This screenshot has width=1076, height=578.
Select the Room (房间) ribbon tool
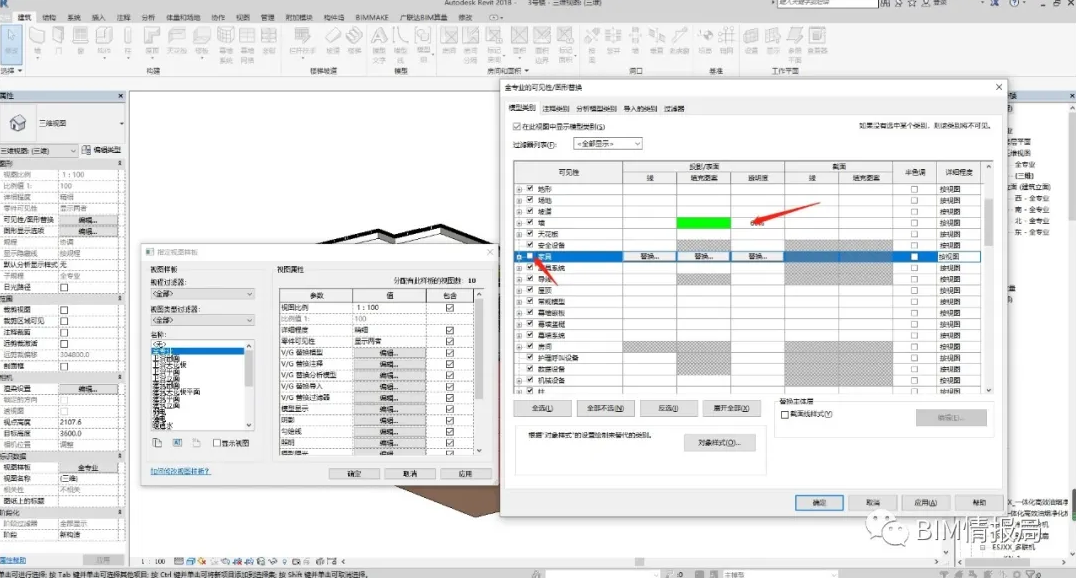[449, 40]
